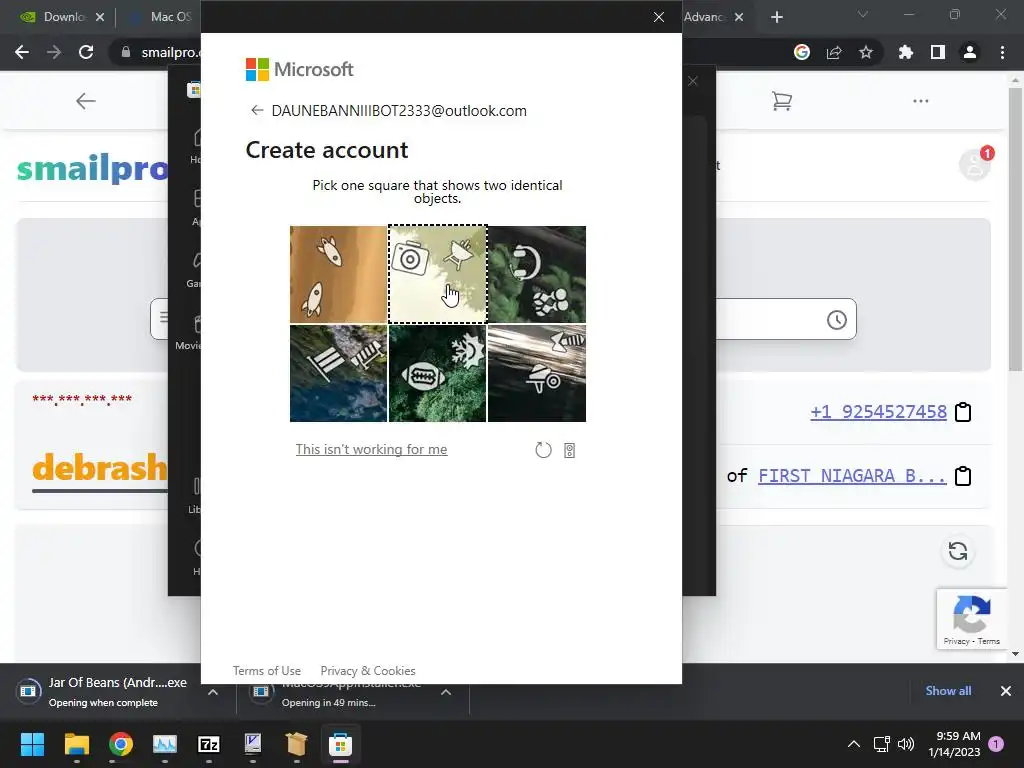The height and width of the screenshot is (768, 1024).
Task: Open FIRST NIAGARA B... link
Action: point(852,476)
